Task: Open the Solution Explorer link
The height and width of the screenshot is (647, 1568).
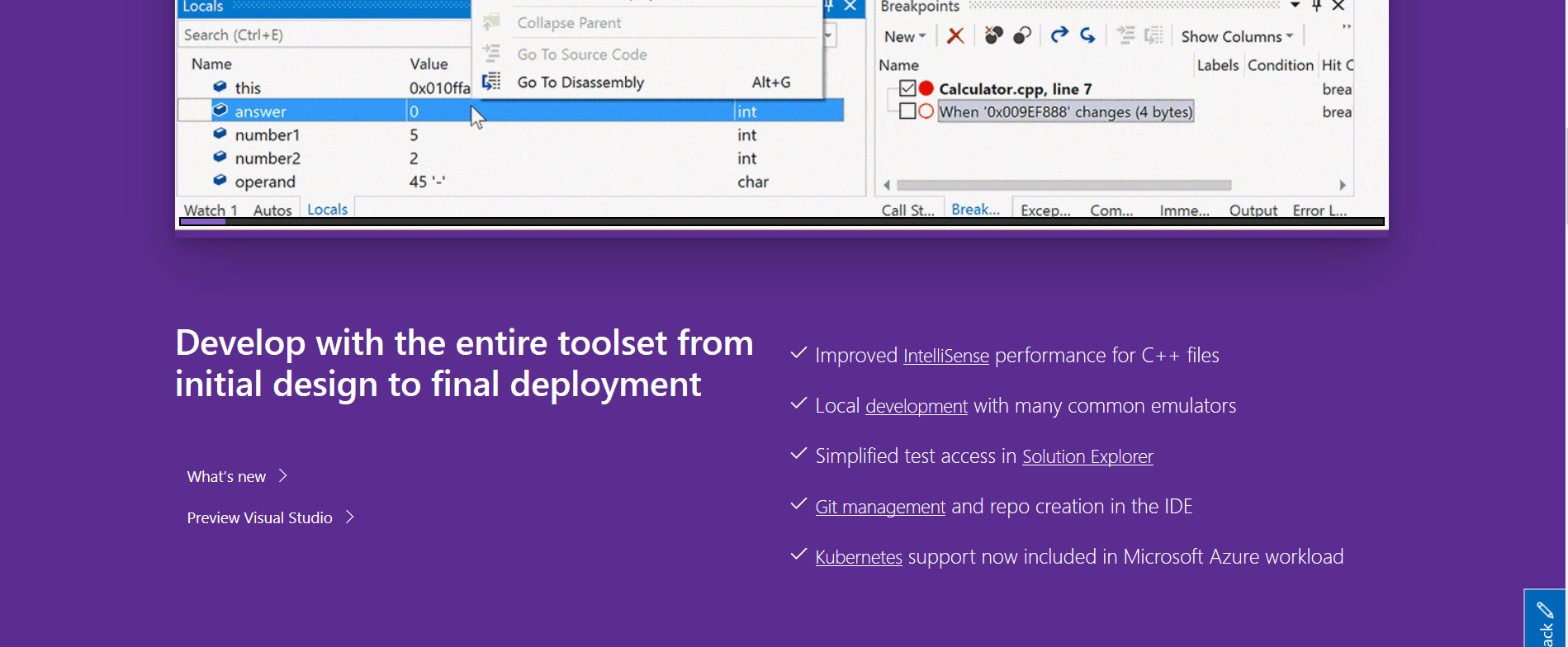Action: [1087, 456]
